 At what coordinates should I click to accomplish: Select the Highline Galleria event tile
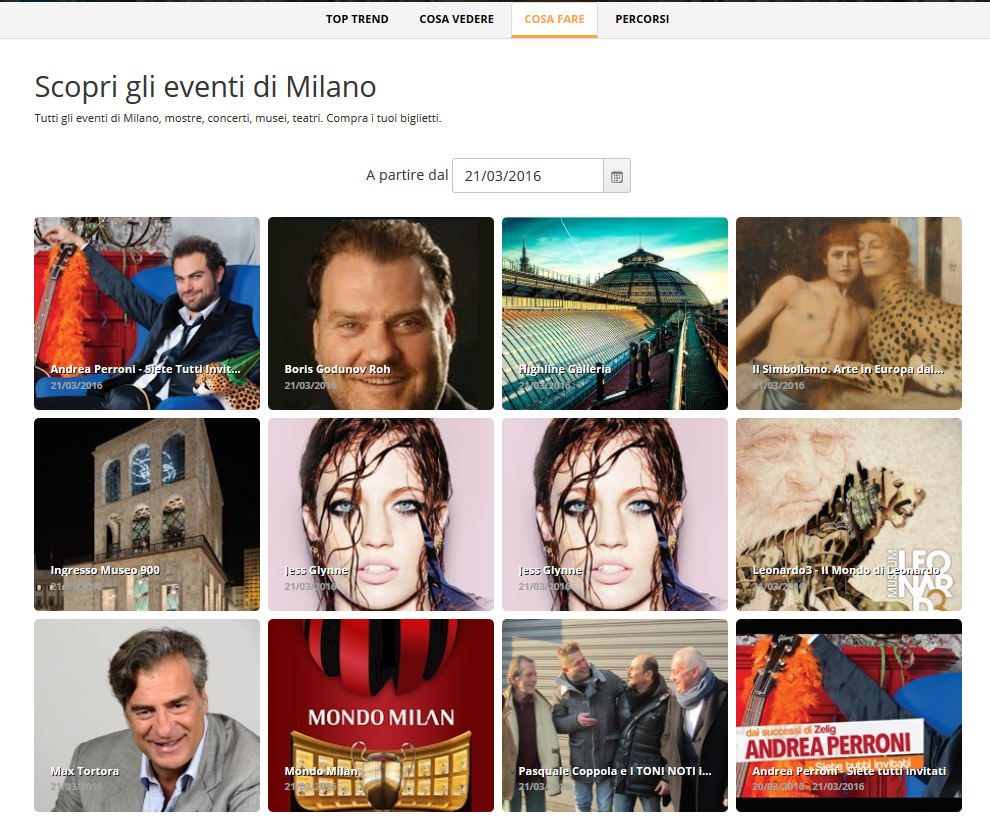coord(615,313)
